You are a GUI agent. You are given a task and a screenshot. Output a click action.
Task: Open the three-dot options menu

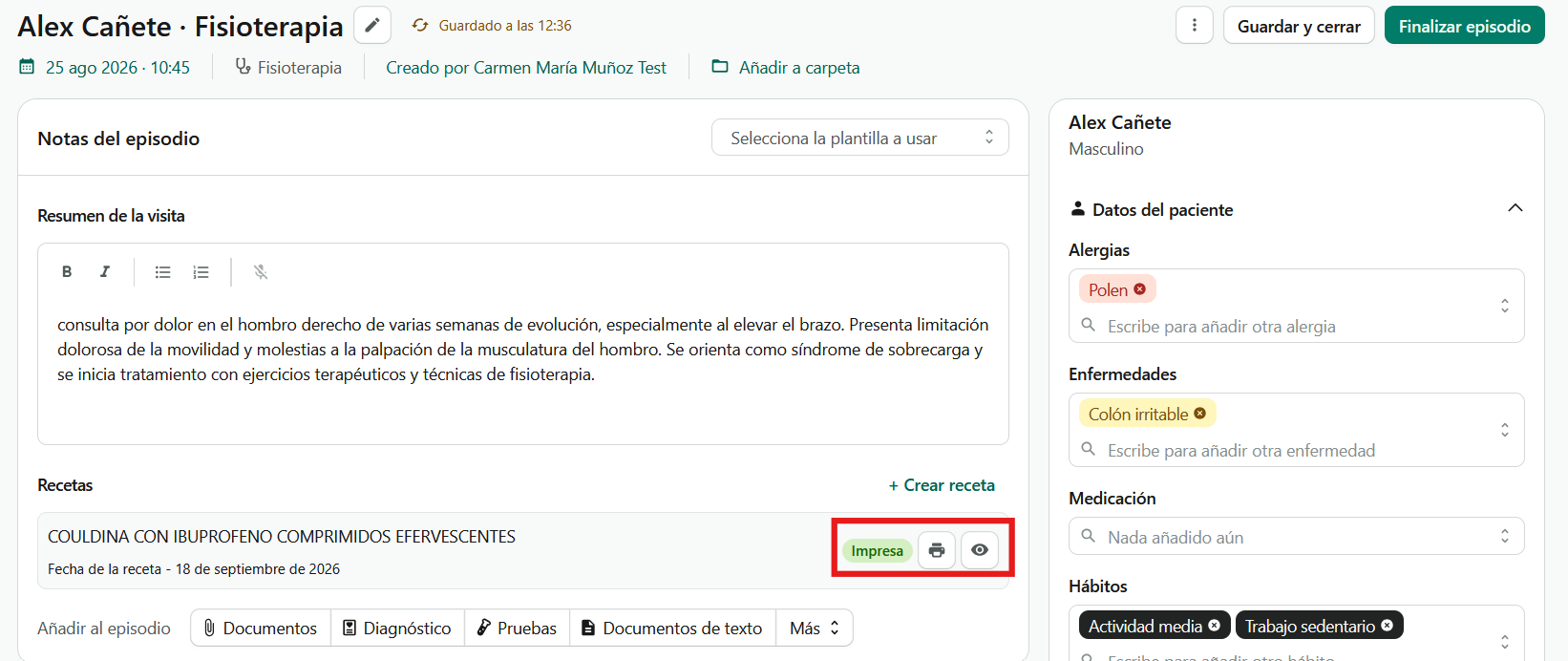(1194, 26)
